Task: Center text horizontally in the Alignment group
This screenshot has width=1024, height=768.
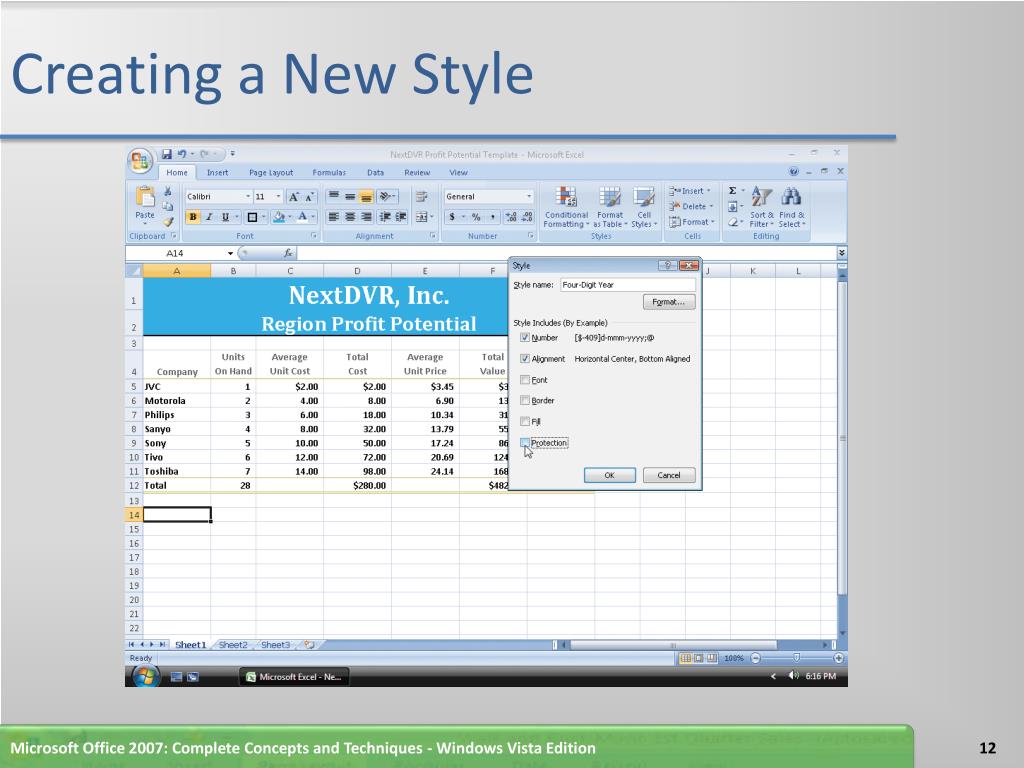Action: click(350, 217)
